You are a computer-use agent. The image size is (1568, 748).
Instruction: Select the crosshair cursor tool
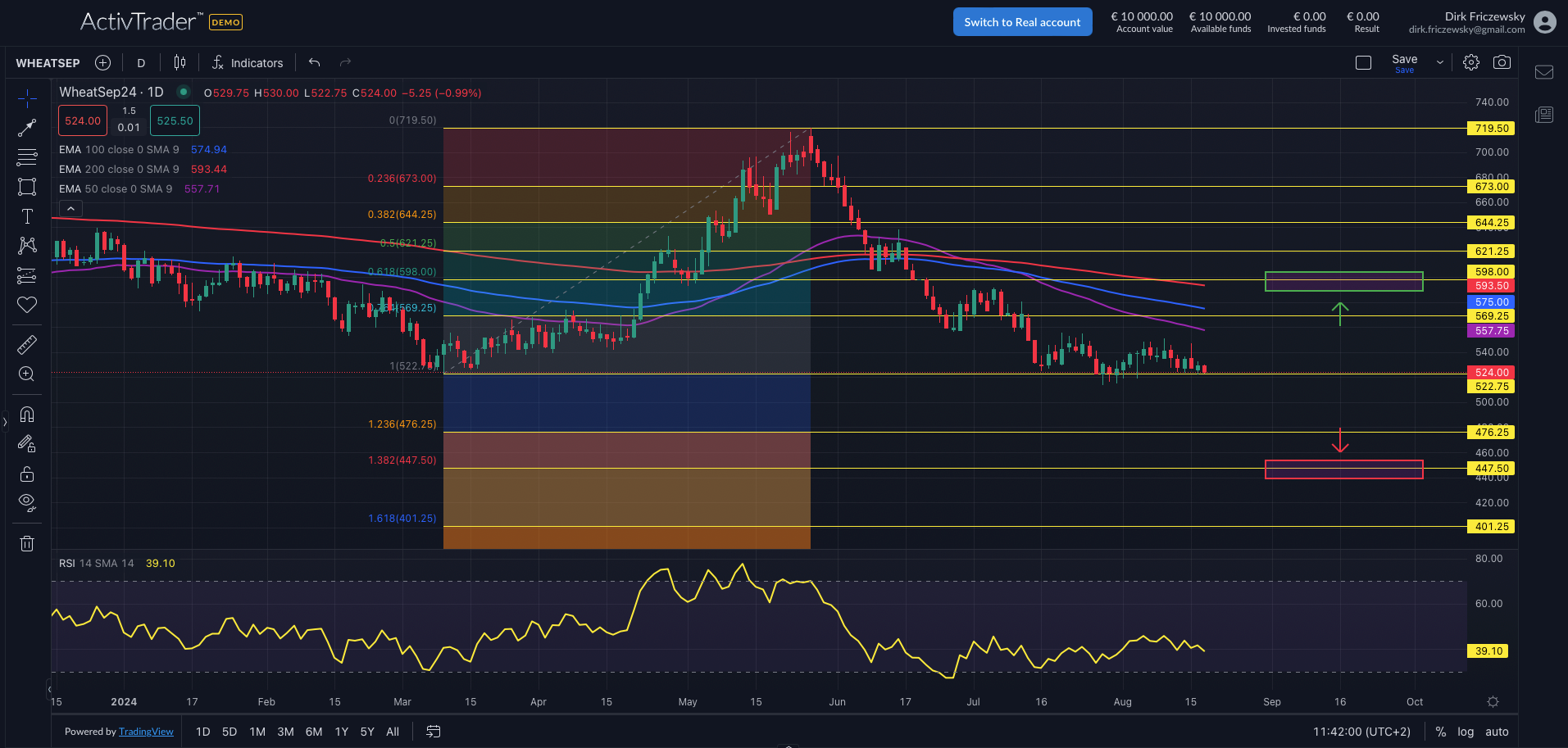click(27, 97)
